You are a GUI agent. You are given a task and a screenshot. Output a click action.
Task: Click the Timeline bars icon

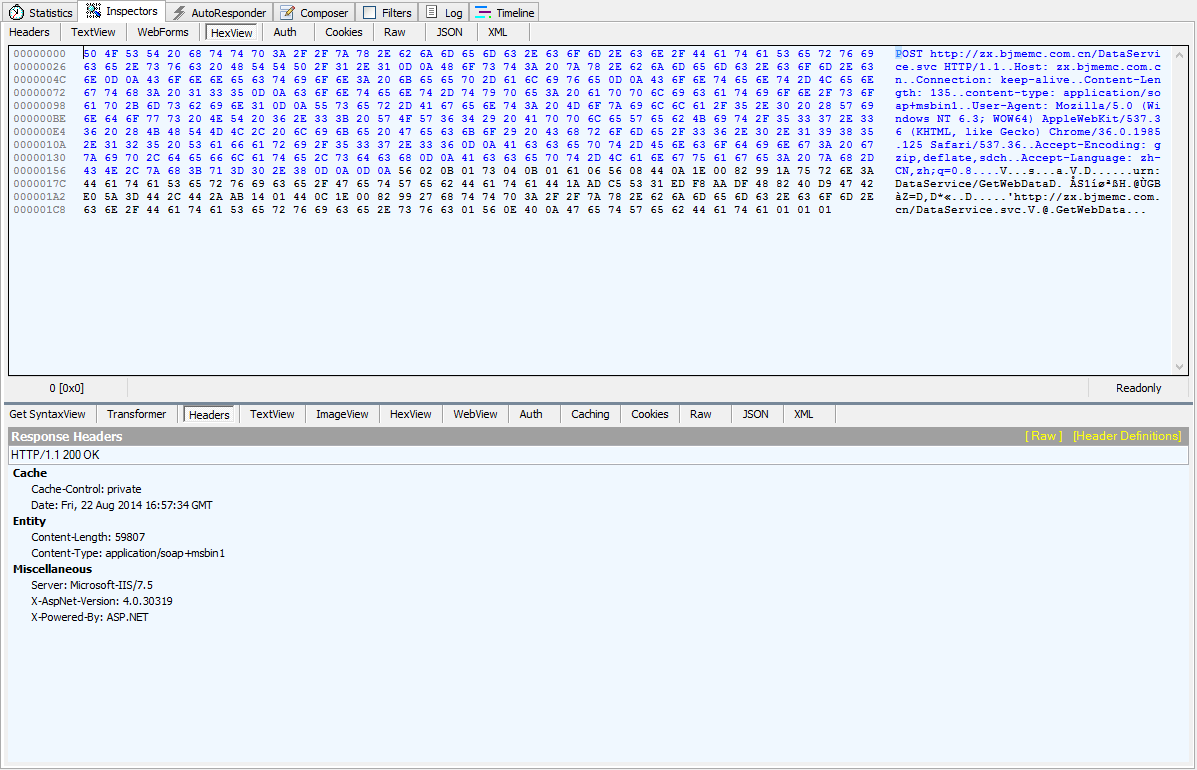click(x=483, y=13)
